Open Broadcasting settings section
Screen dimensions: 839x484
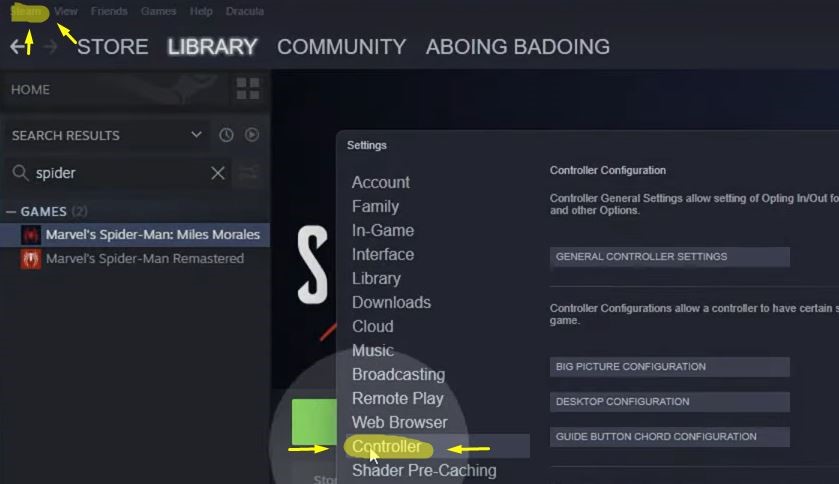[398, 375]
